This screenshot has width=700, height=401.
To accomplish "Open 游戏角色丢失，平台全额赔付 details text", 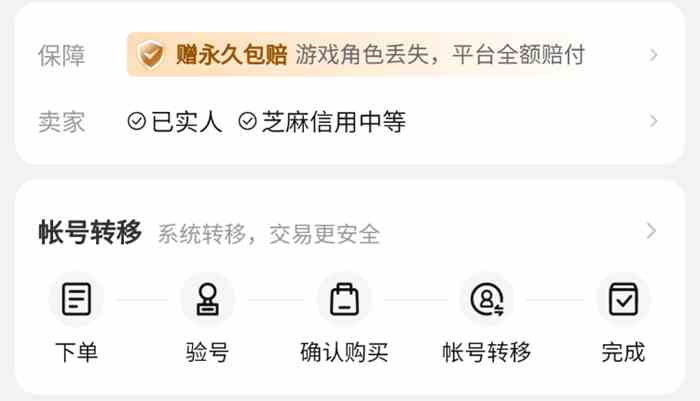I will pyautogui.click(x=440, y=55).
